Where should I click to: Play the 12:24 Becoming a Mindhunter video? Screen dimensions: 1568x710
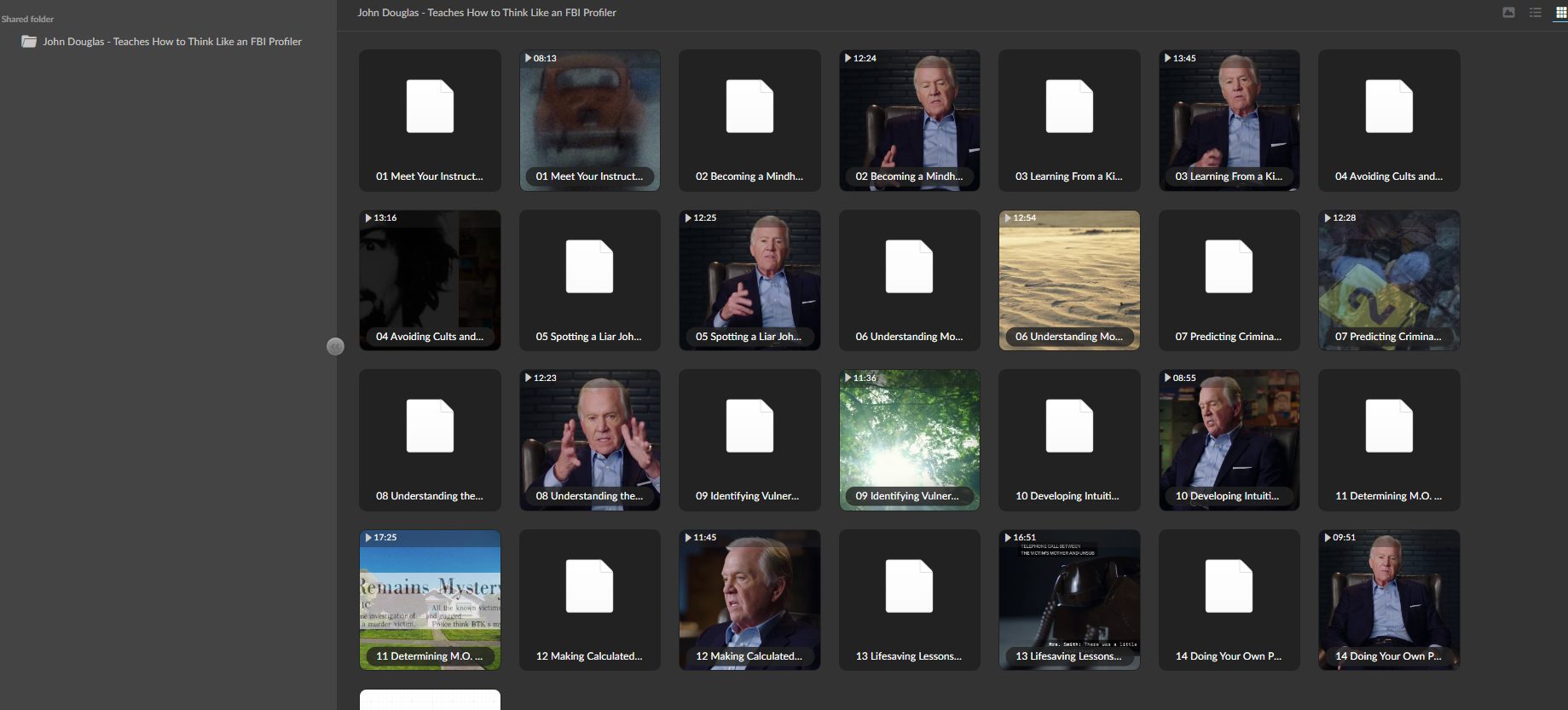tap(910, 120)
